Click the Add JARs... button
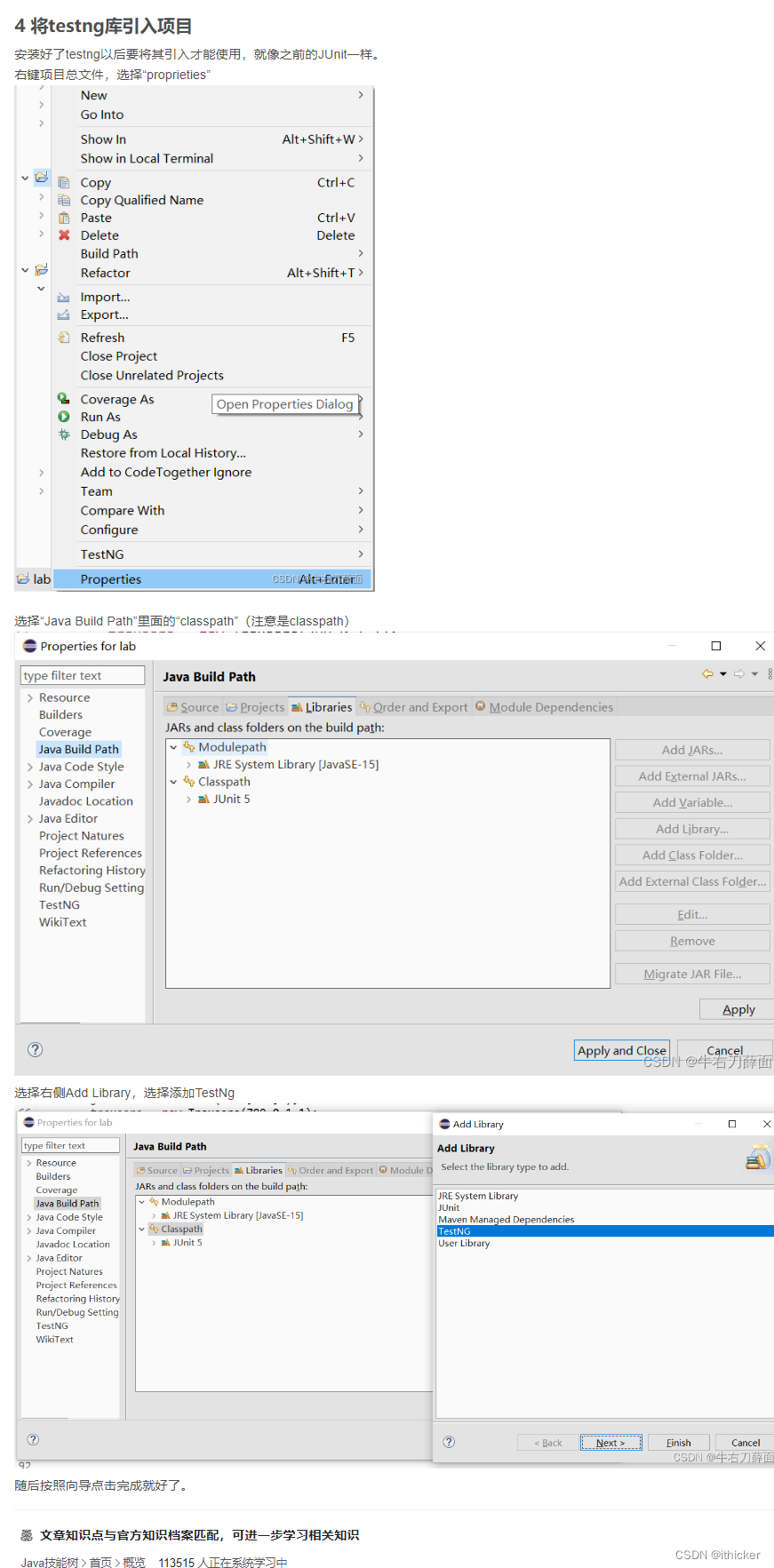 (x=692, y=750)
